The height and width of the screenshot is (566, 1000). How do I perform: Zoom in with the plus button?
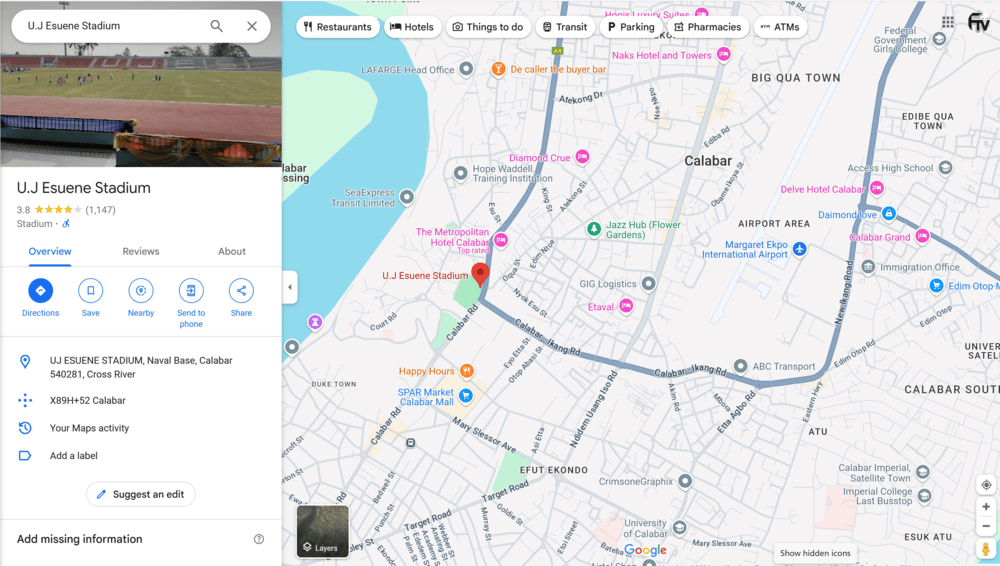[986, 507]
